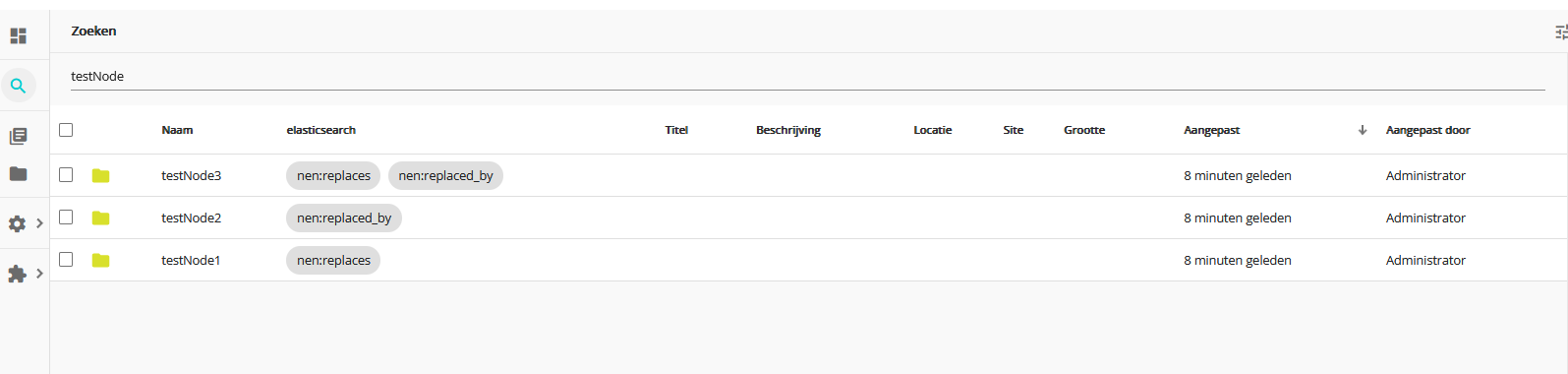Sort by the Grootte column header

(1084, 130)
